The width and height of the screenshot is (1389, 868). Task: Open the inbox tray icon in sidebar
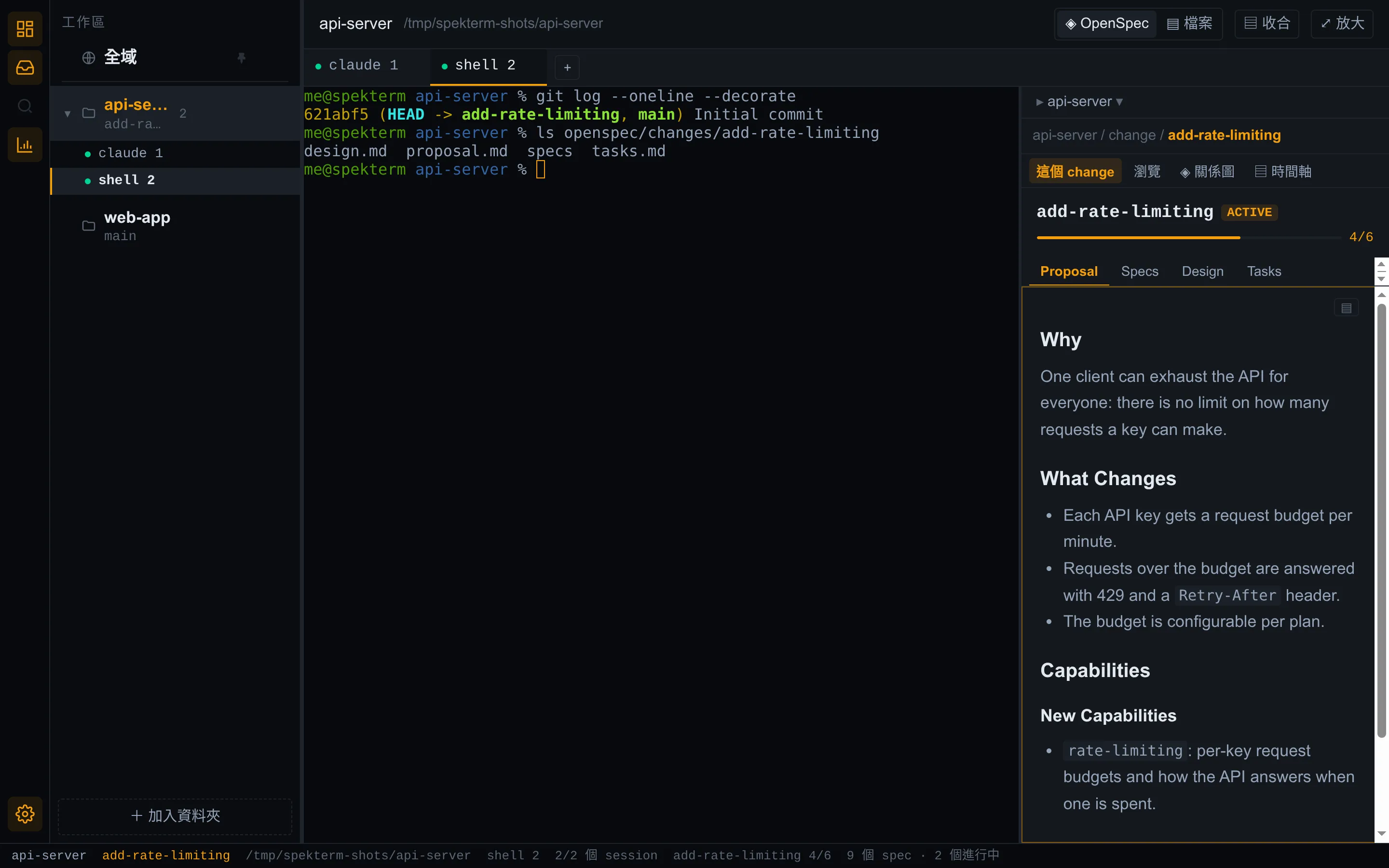tap(25, 68)
